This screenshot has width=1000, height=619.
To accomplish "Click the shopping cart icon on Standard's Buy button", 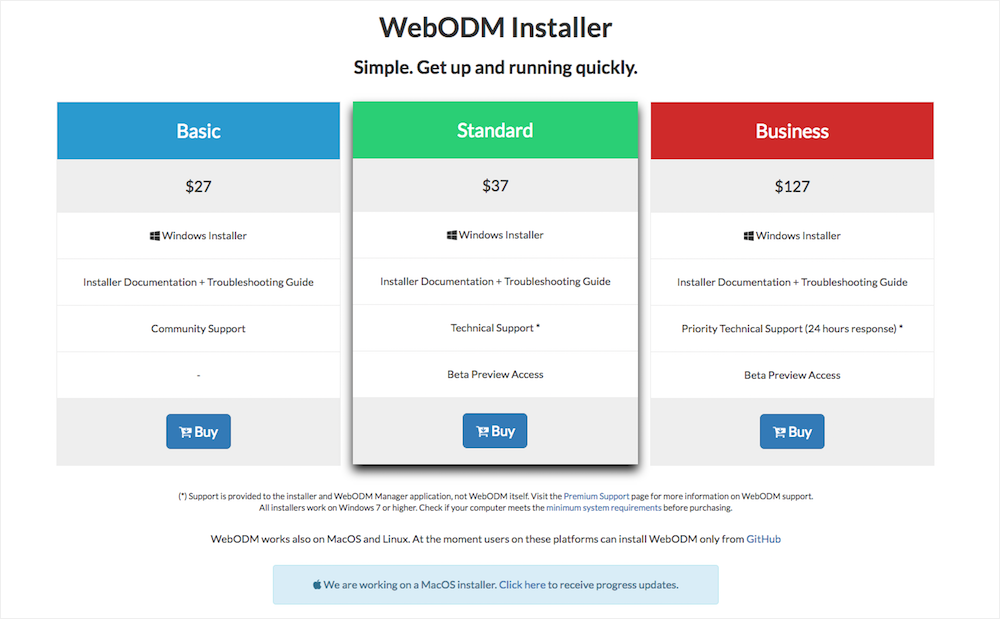I will click(x=481, y=430).
